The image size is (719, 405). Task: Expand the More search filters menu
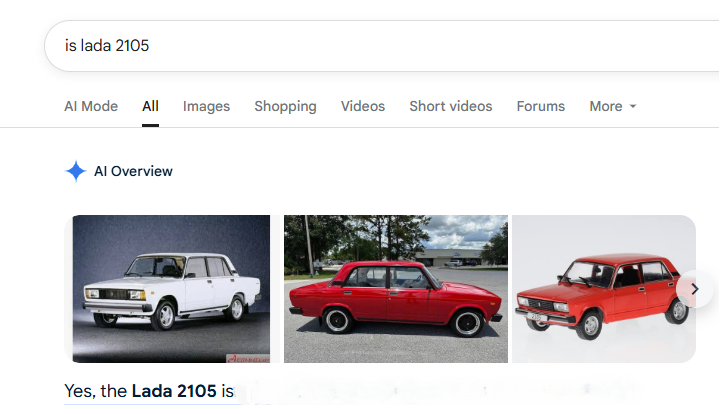click(606, 106)
